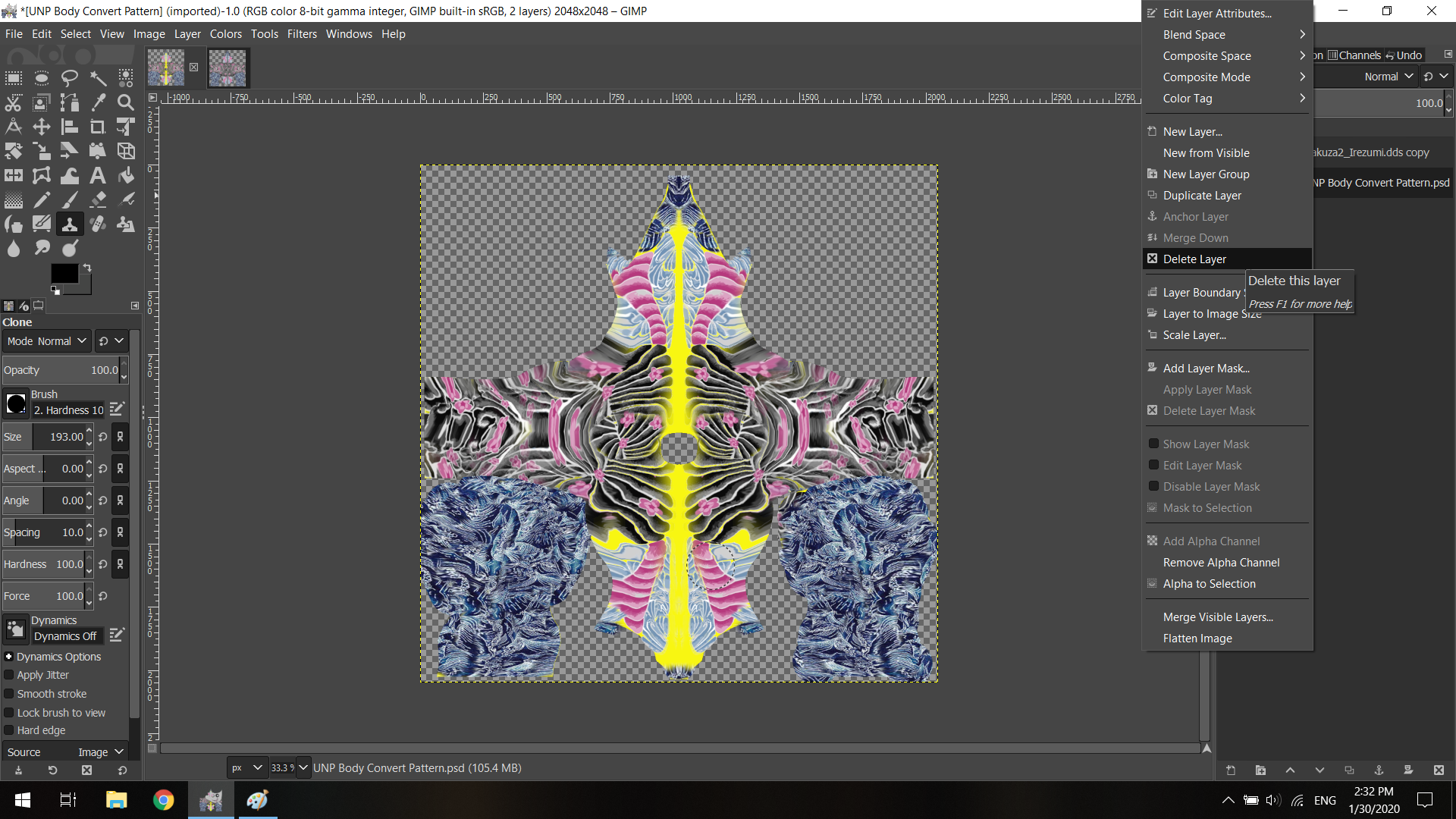Screen dimensions: 1456x819
Task: Select the Smudge tool
Action: point(42,249)
